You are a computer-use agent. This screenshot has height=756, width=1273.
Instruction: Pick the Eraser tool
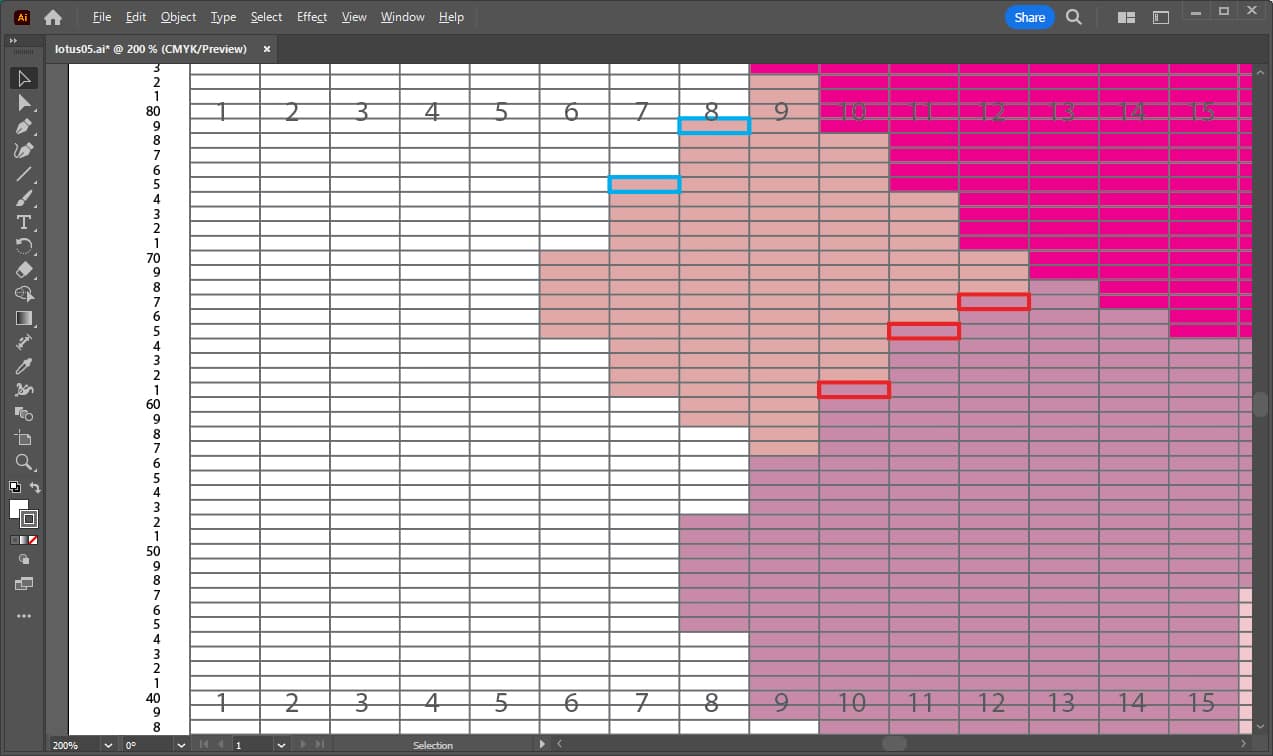[x=24, y=270]
